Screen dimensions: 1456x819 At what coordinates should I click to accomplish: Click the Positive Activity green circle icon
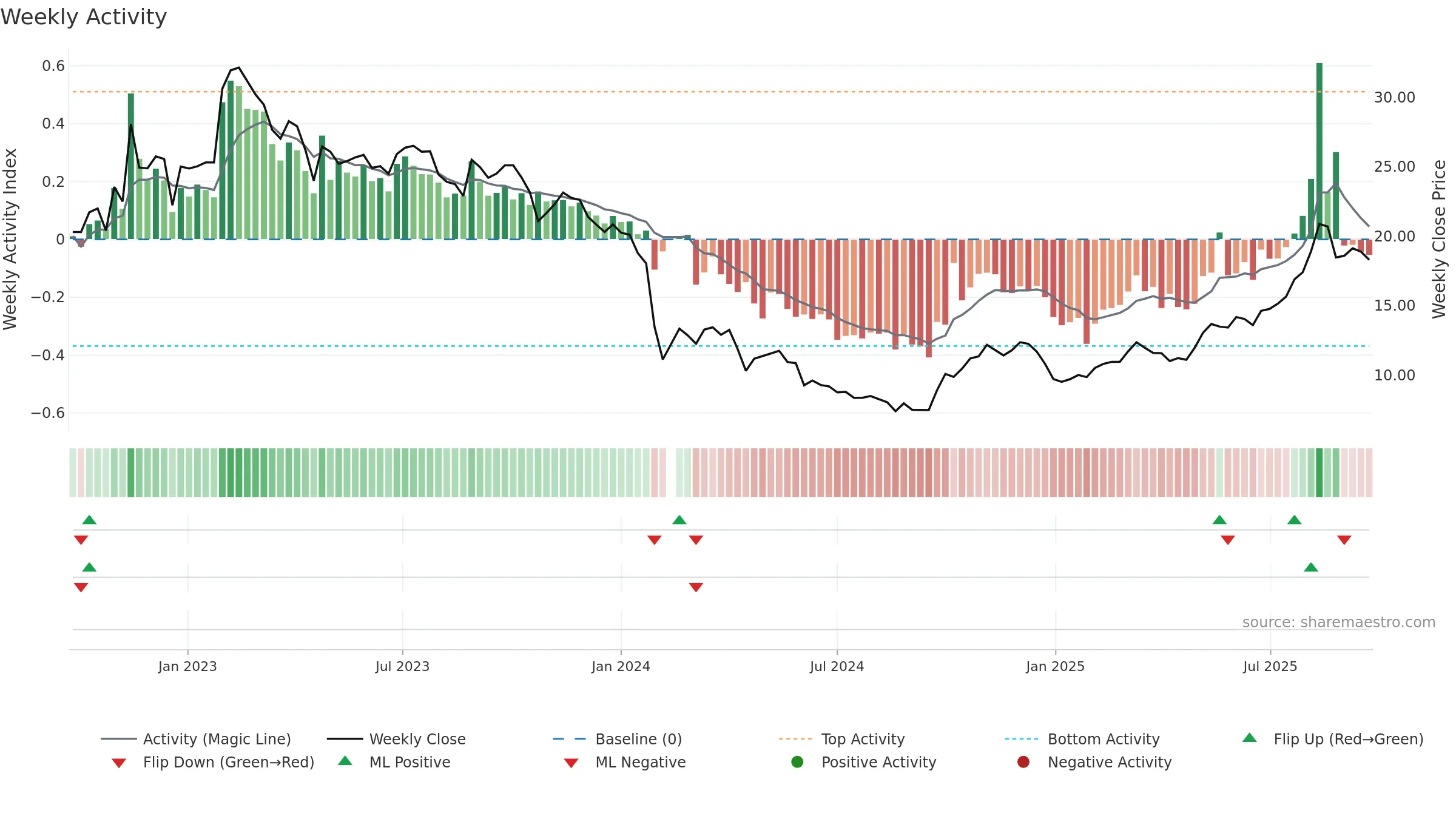coord(797,762)
